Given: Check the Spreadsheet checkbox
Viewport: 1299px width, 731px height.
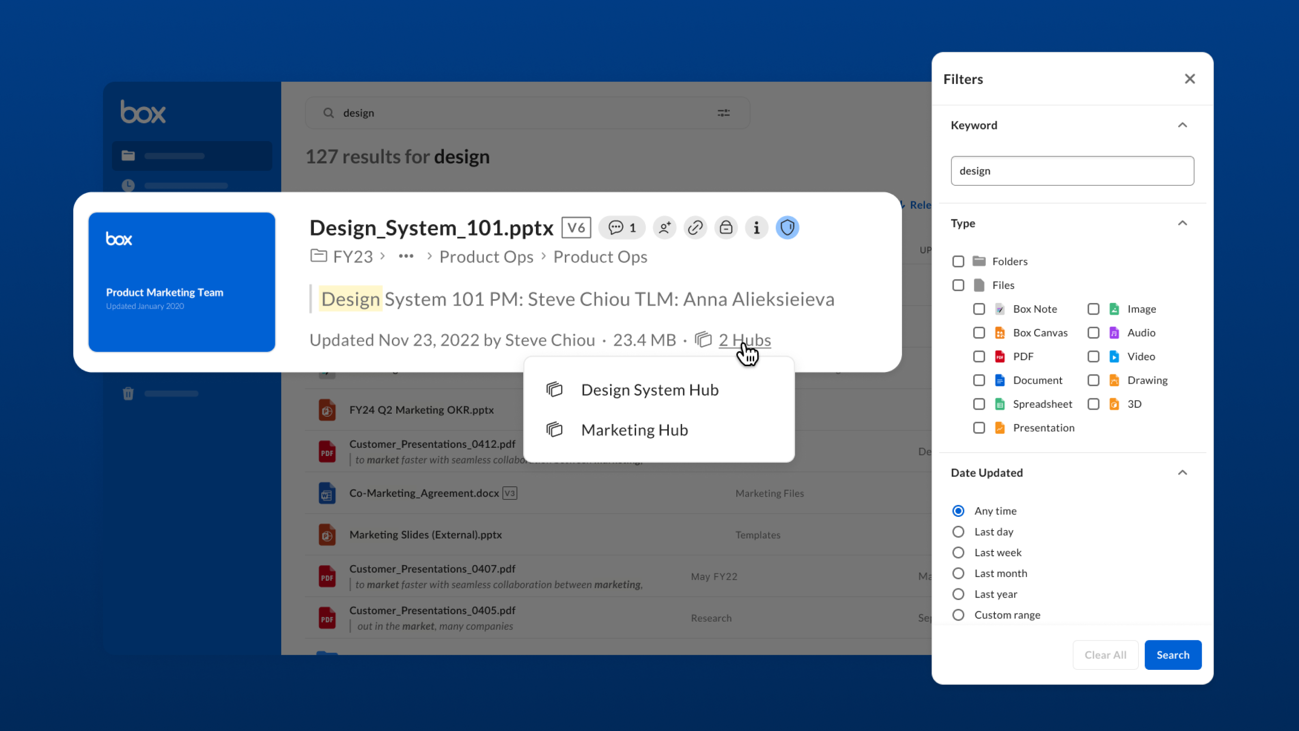Looking at the screenshot, I should (979, 404).
